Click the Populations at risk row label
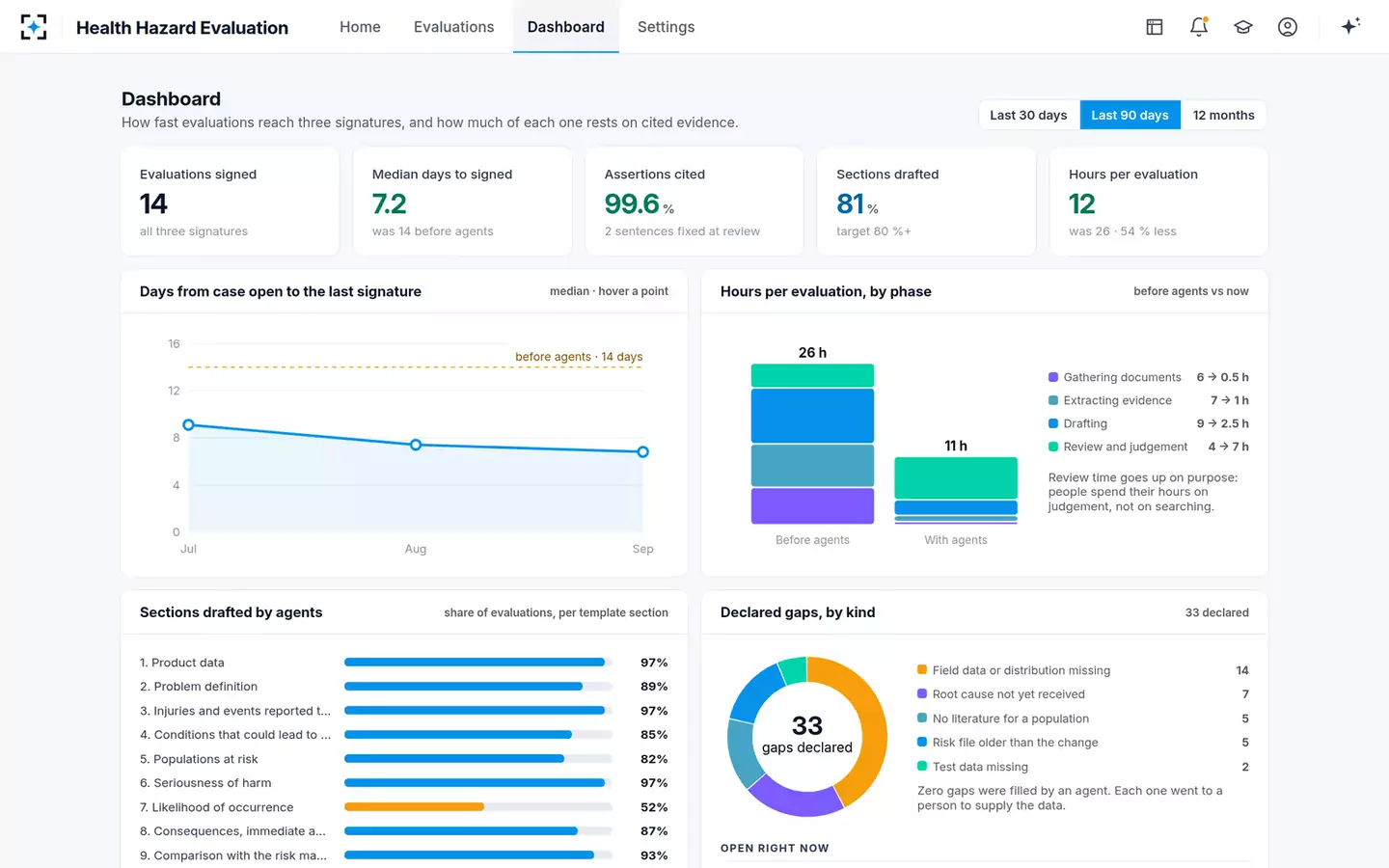This screenshot has width=1389, height=868. [199, 759]
